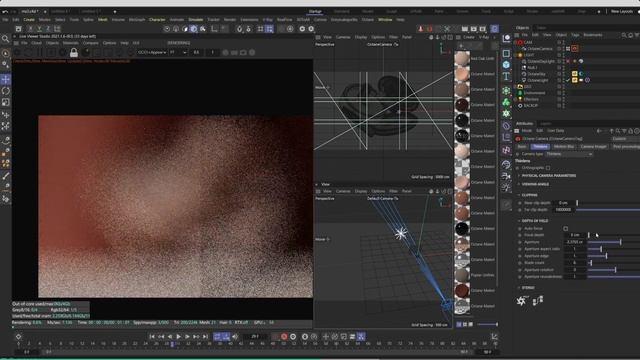Click the Text spline T icon
The width and height of the screenshot is (640, 360).
(x=506, y=76)
